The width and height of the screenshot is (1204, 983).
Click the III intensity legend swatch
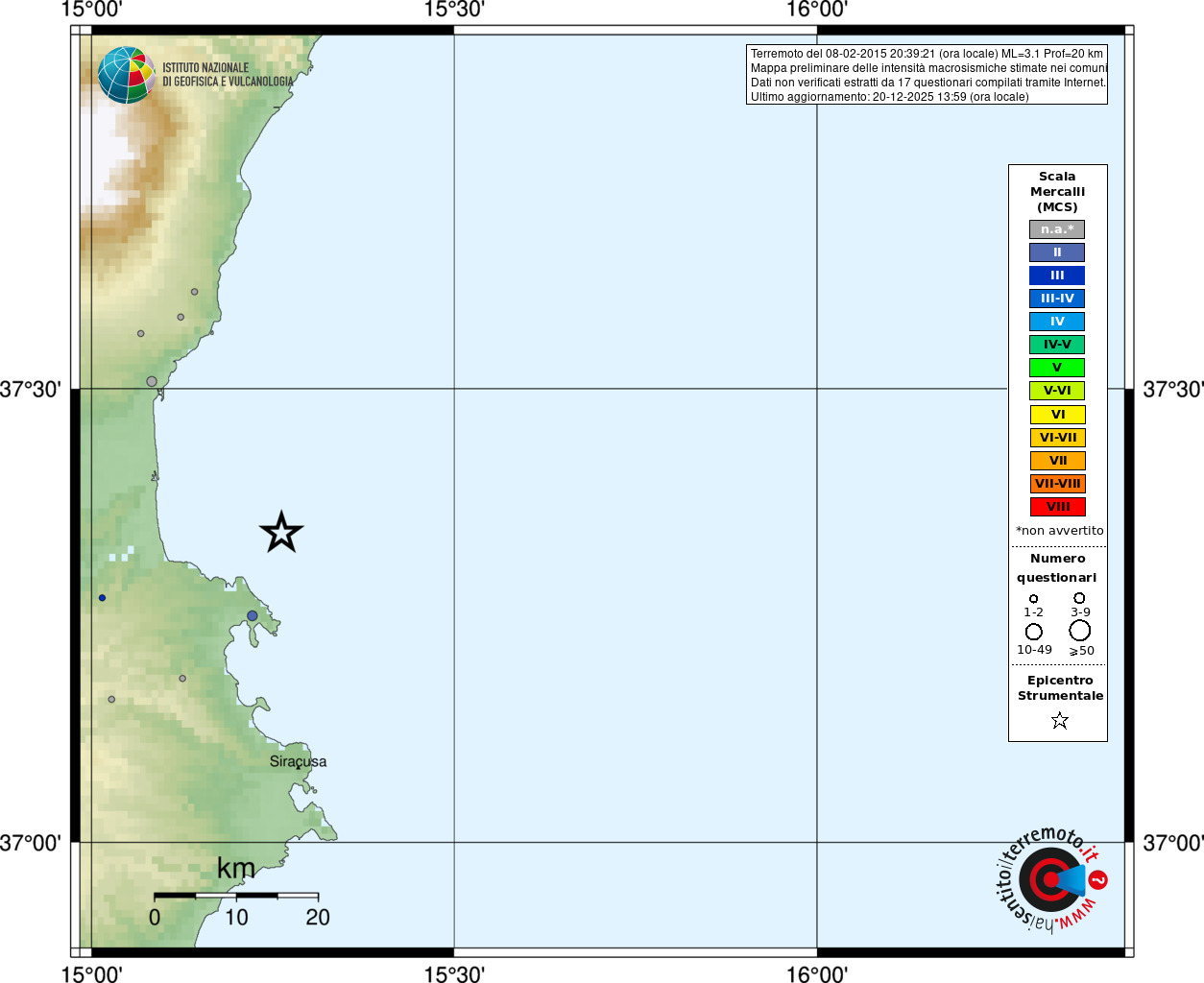point(1057,276)
